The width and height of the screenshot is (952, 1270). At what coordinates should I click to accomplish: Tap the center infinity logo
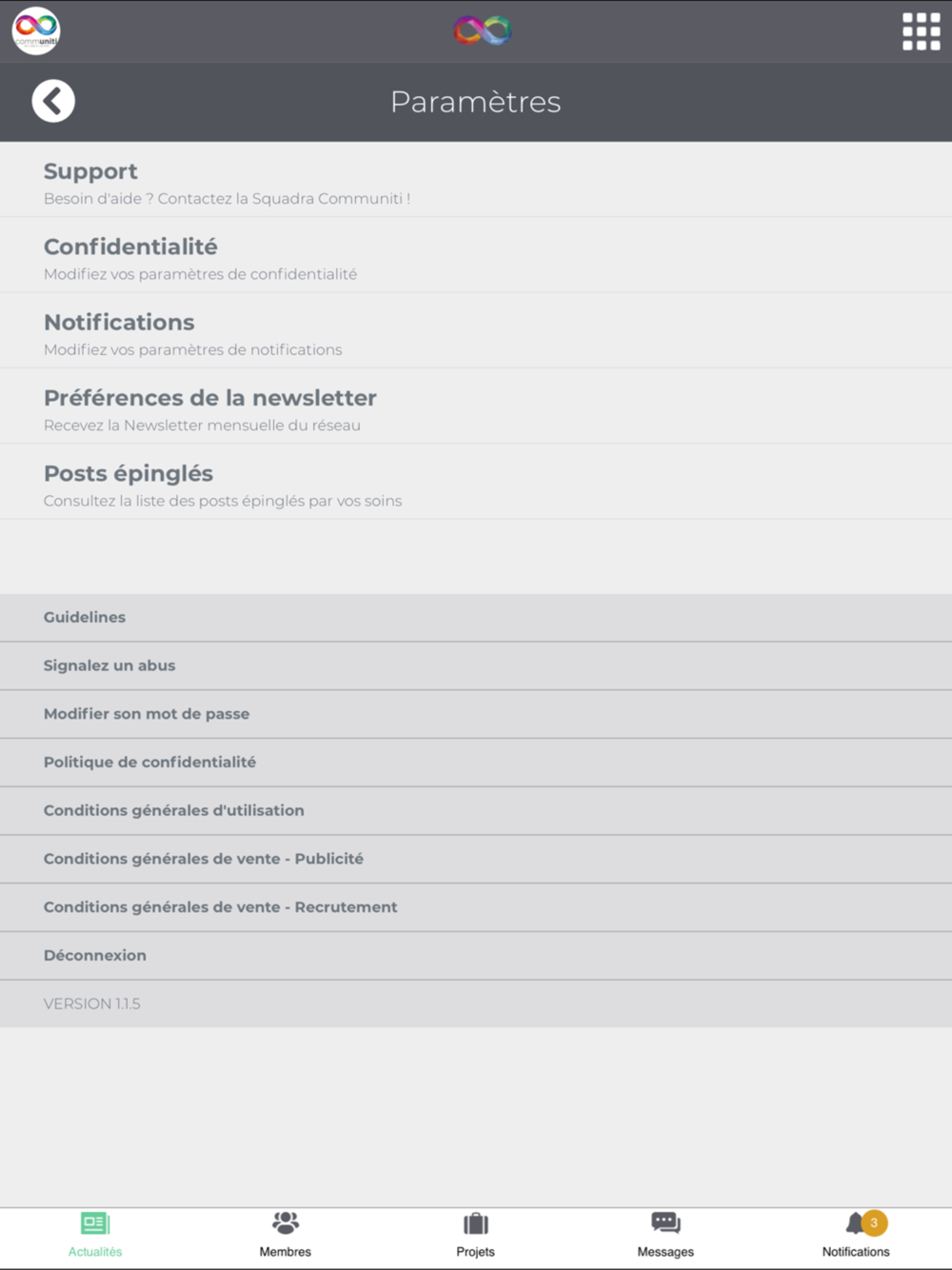(483, 30)
